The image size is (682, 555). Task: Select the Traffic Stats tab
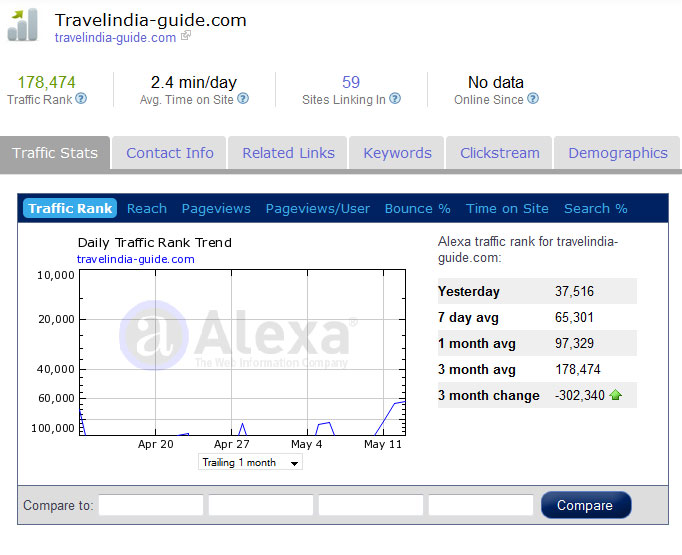point(55,153)
